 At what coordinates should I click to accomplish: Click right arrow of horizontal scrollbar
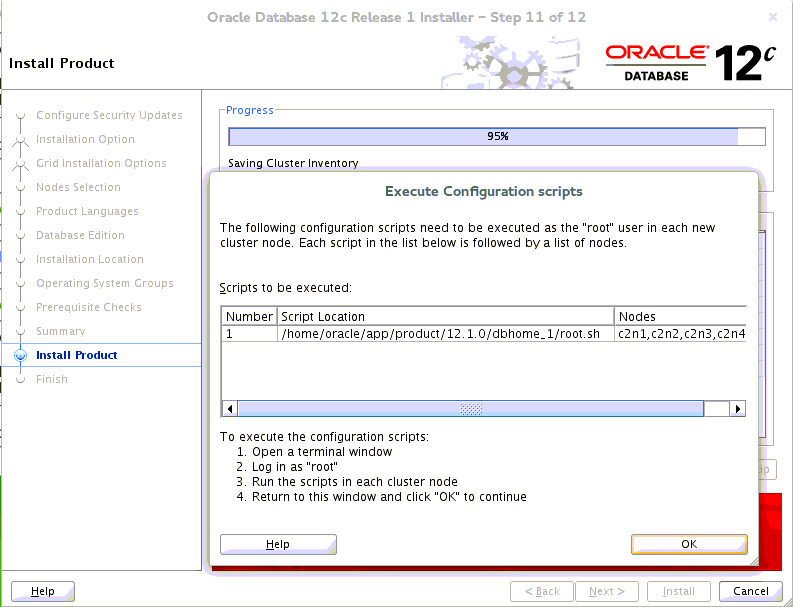coord(738,409)
